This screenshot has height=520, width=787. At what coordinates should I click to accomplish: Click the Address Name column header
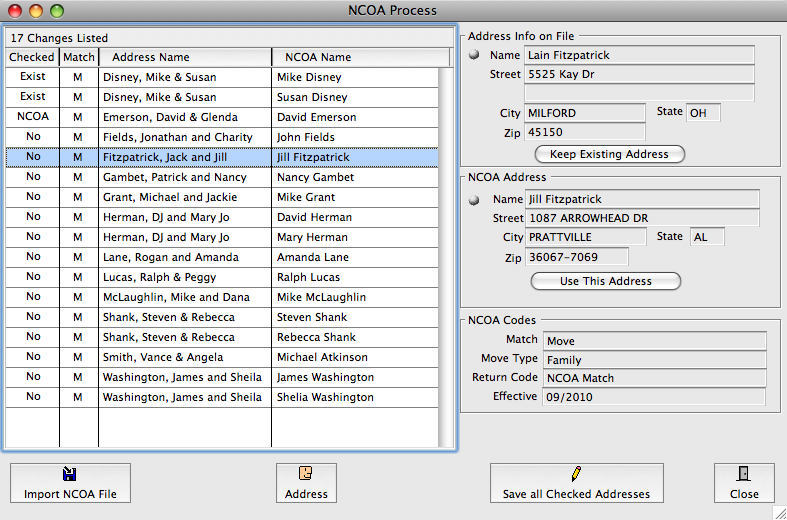tap(150, 57)
